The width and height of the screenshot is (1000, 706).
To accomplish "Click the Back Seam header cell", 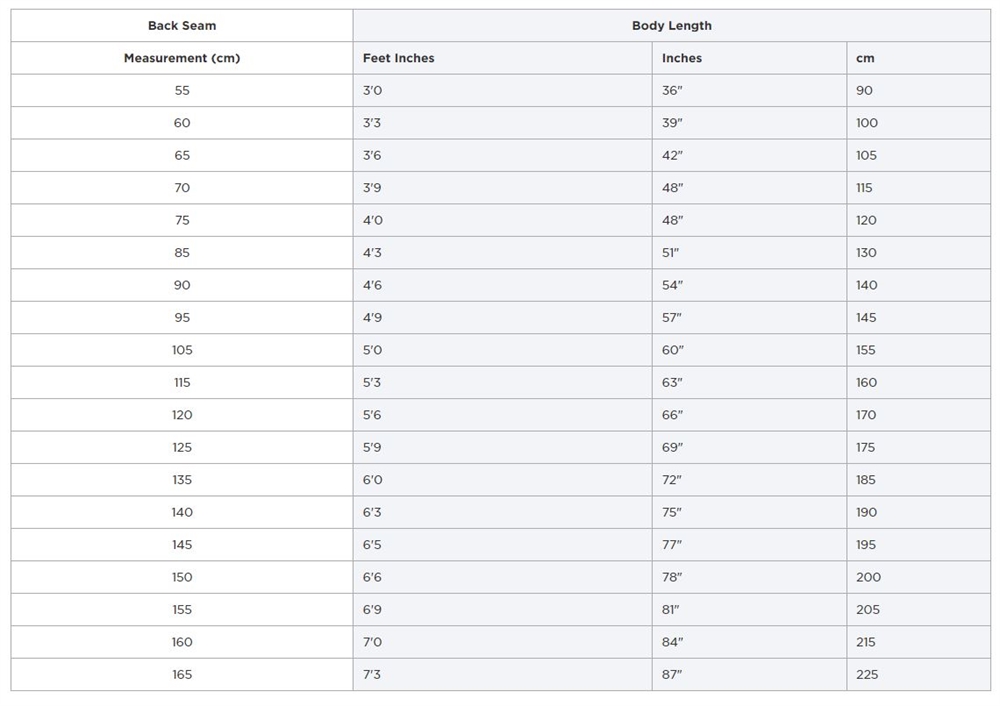I will pyautogui.click(x=182, y=26).
